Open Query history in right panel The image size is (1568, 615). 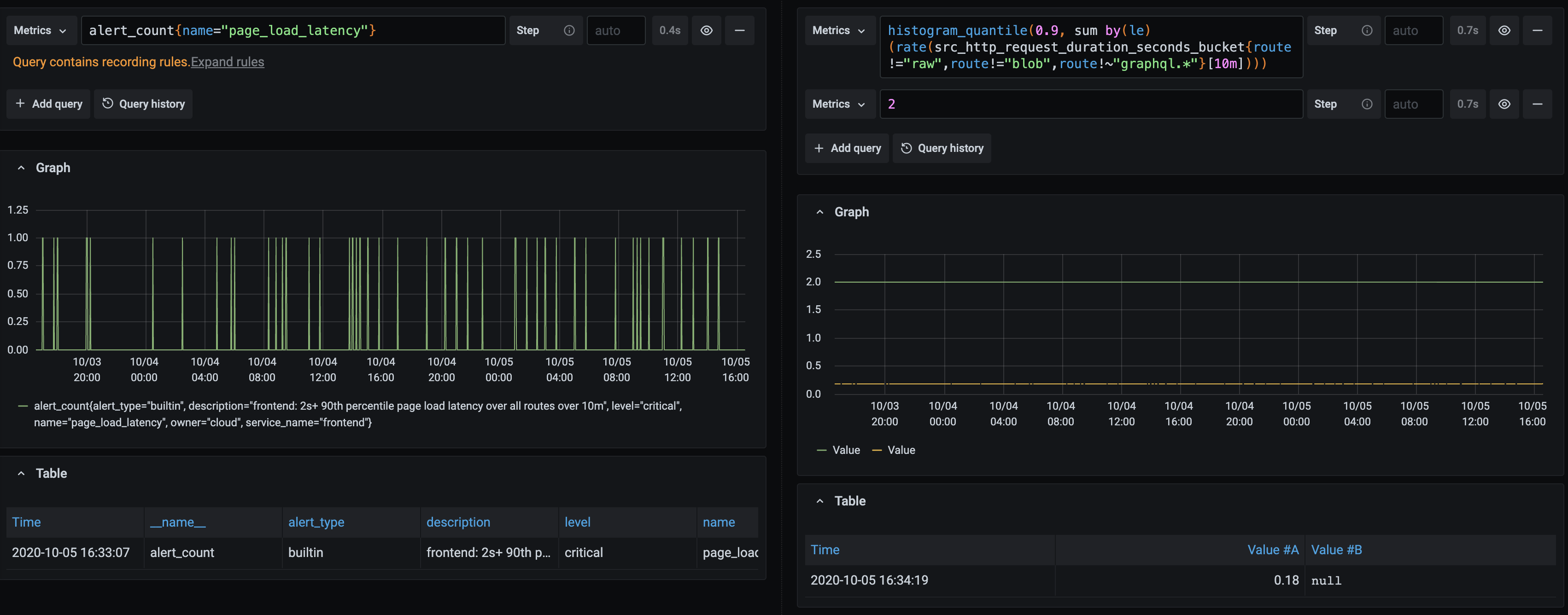(942, 148)
